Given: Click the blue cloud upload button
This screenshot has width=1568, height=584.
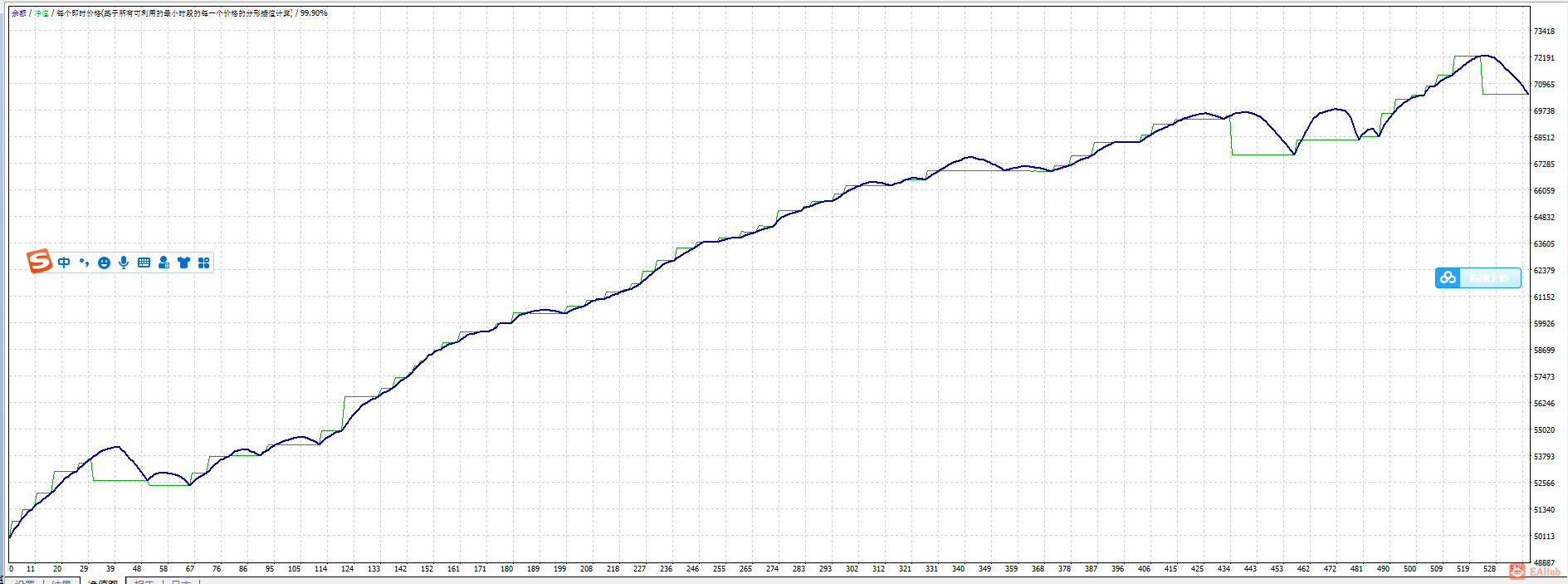Looking at the screenshot, I should click(x=1478, y=277).
